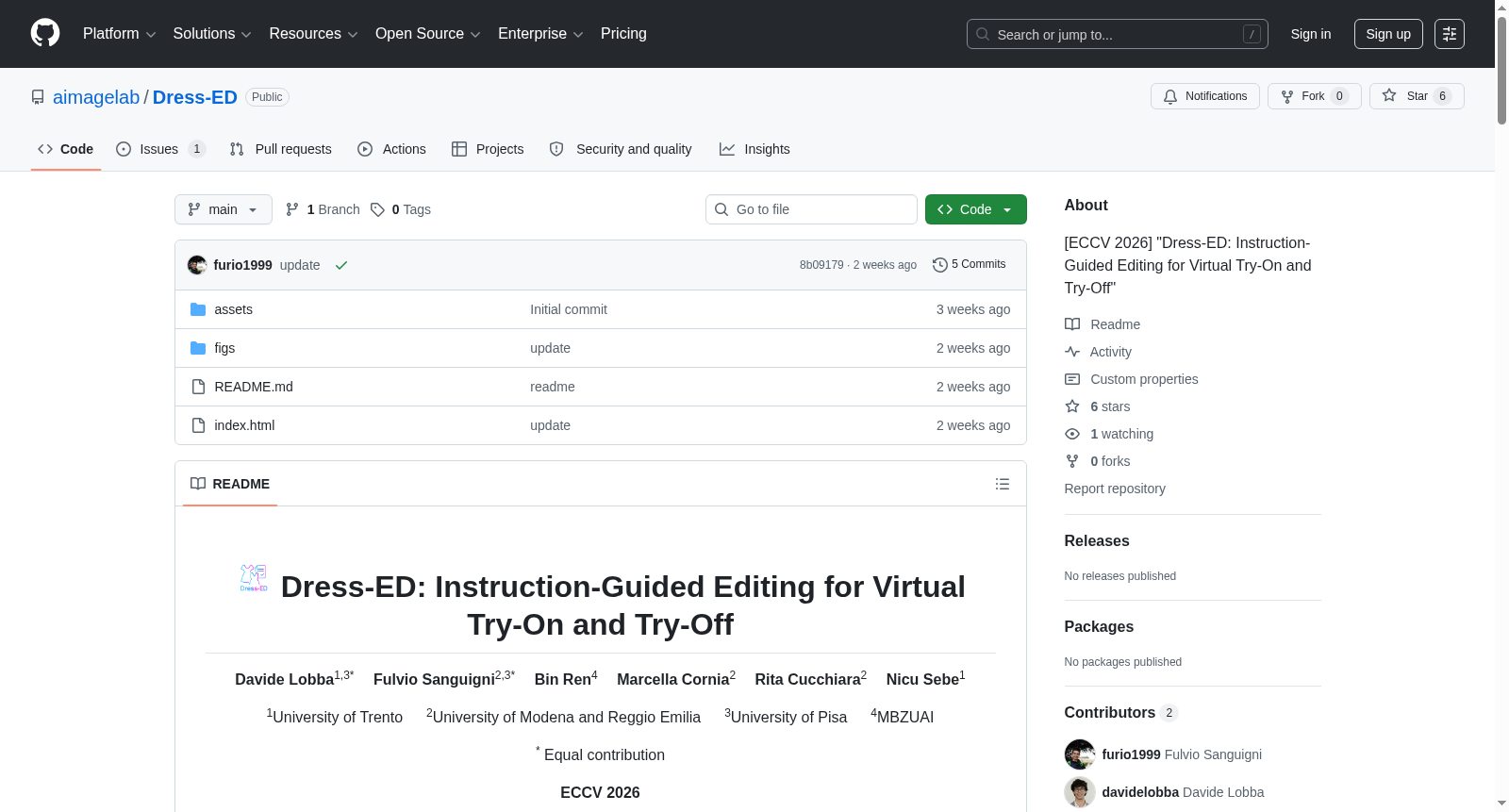Open furio1999 author link in commit bar

tap(242, 265)
